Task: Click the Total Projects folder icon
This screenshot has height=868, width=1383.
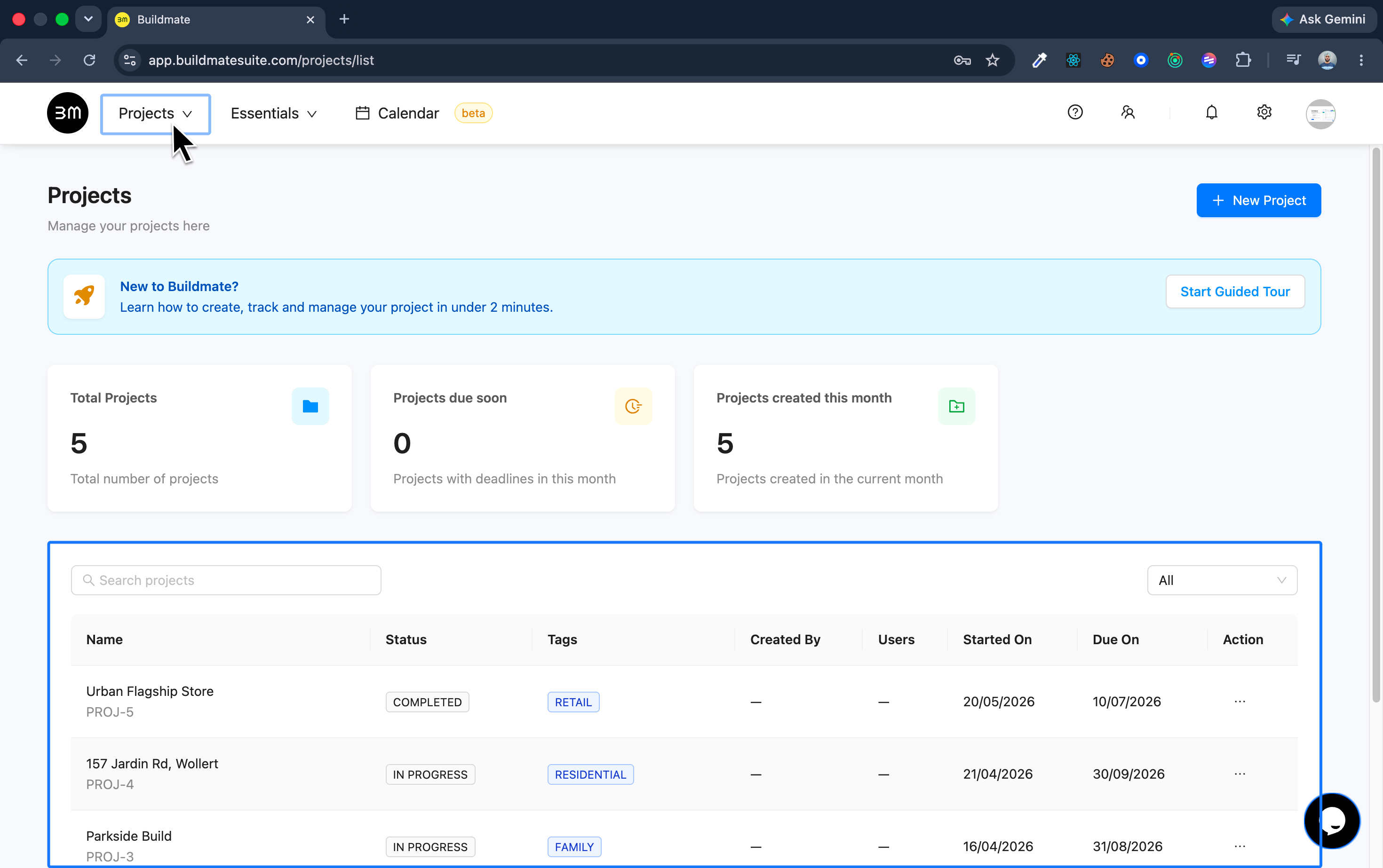Action: click(310, 406)
